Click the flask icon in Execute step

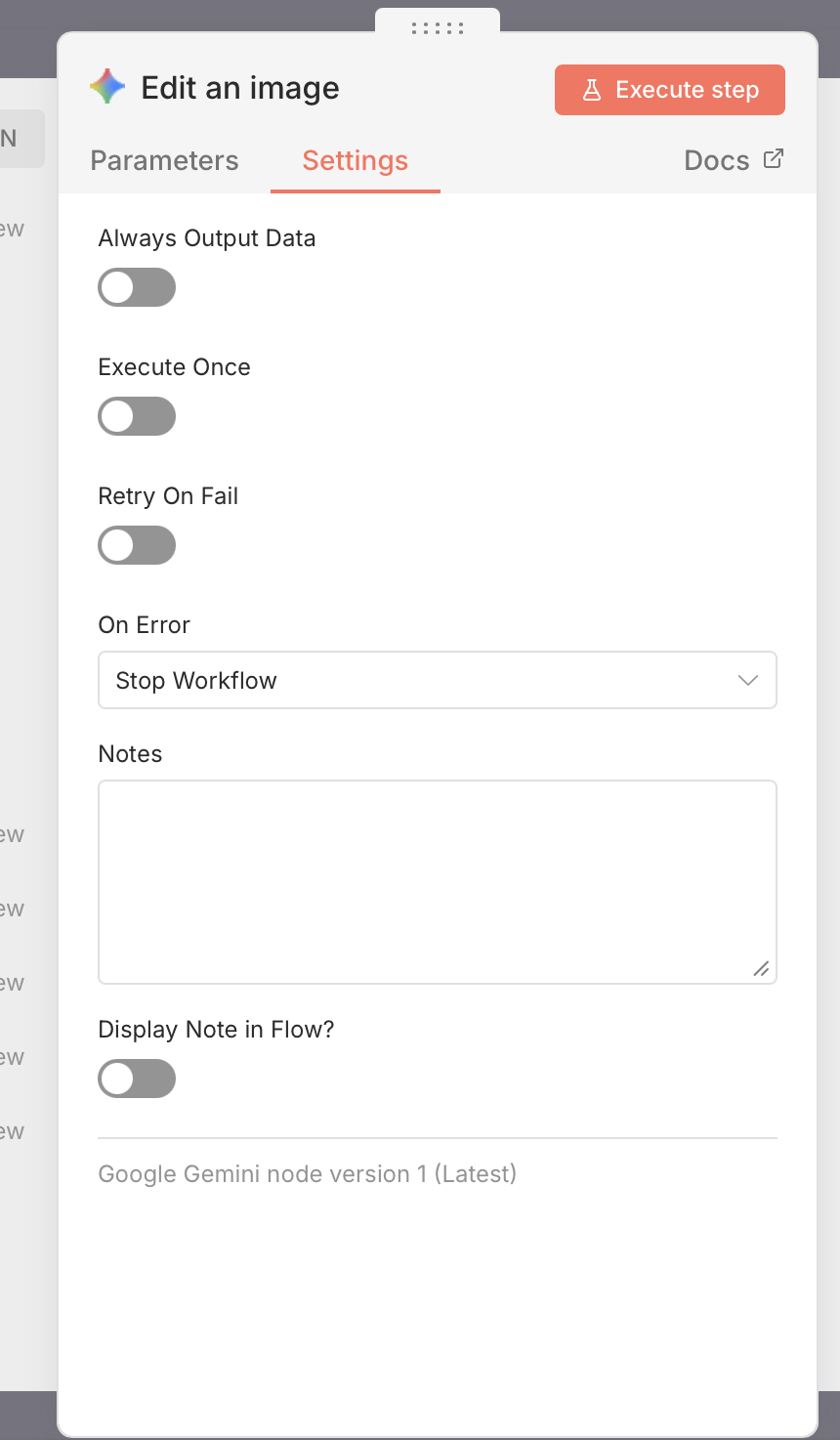coord(592,90)
